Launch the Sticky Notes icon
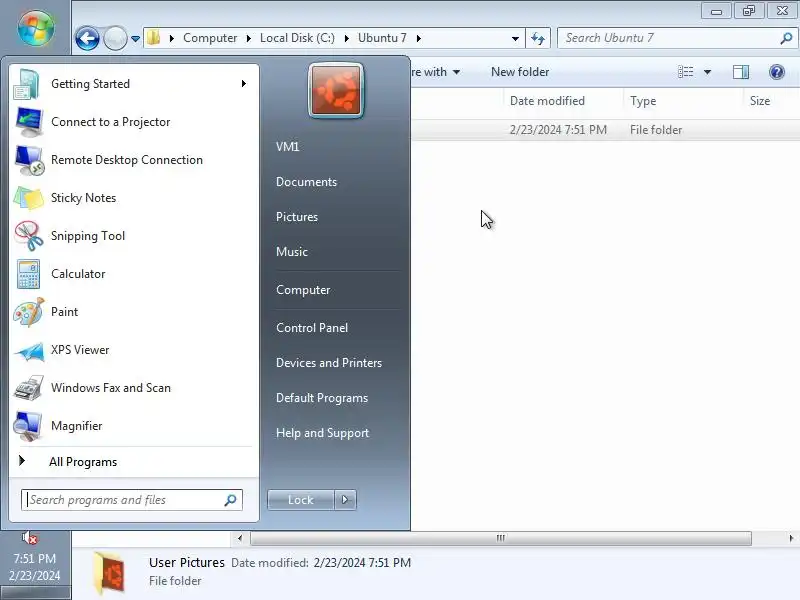This screenshot has height=600, width=800. coord(29,198)
